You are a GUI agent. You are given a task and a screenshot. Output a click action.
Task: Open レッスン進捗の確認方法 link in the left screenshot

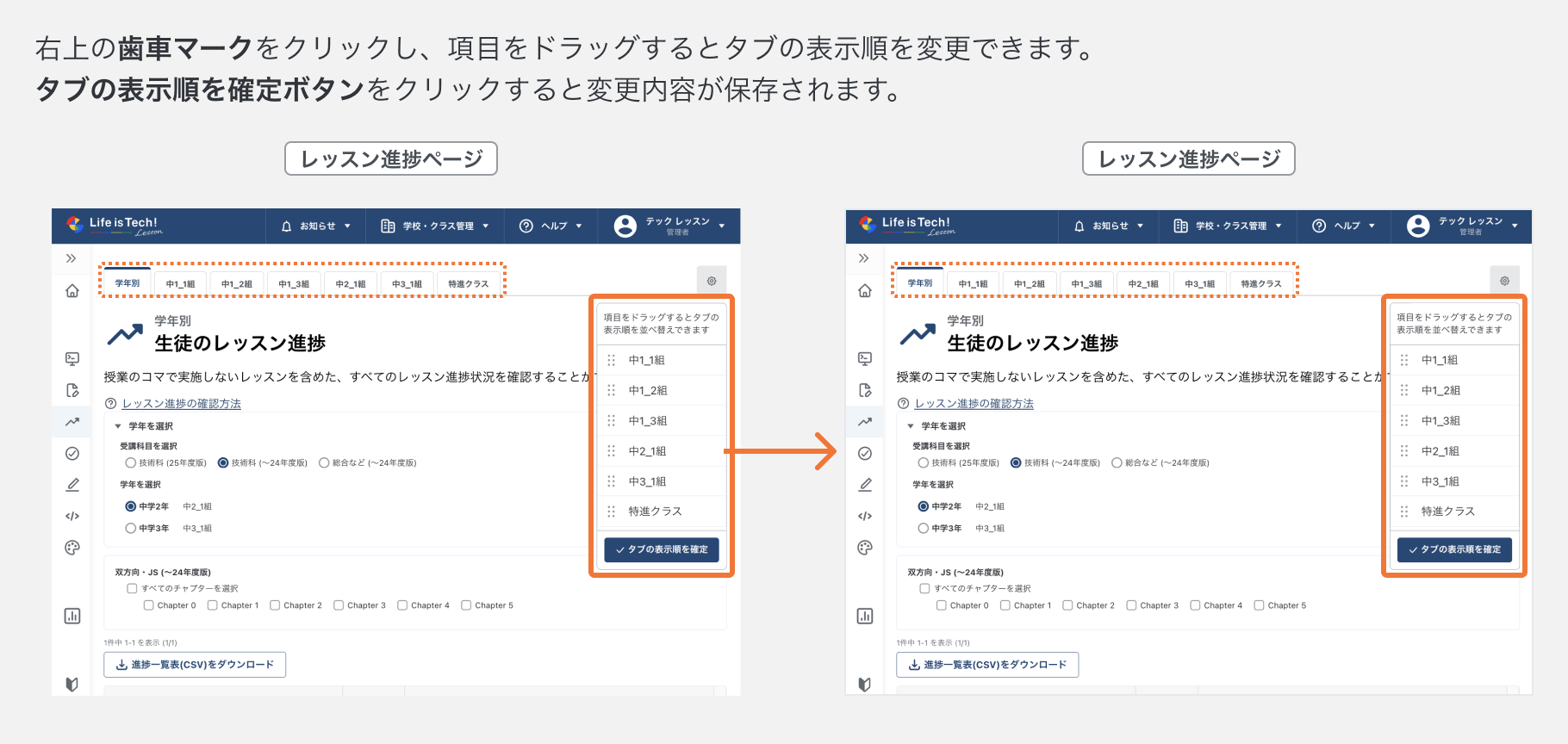pyautogui.click(x=181, y=404)
